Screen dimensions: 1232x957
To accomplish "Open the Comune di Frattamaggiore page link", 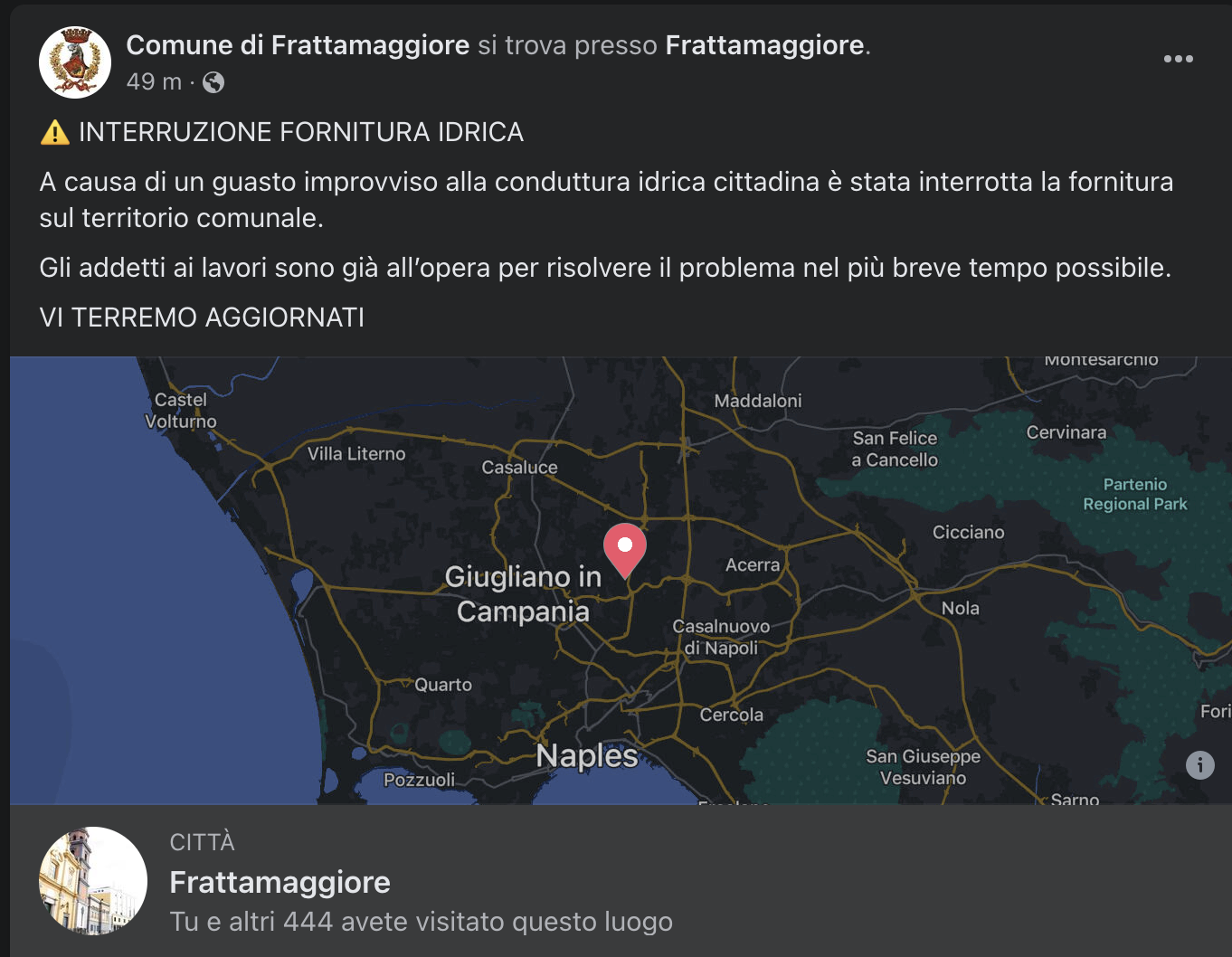I will click(298, 45).
